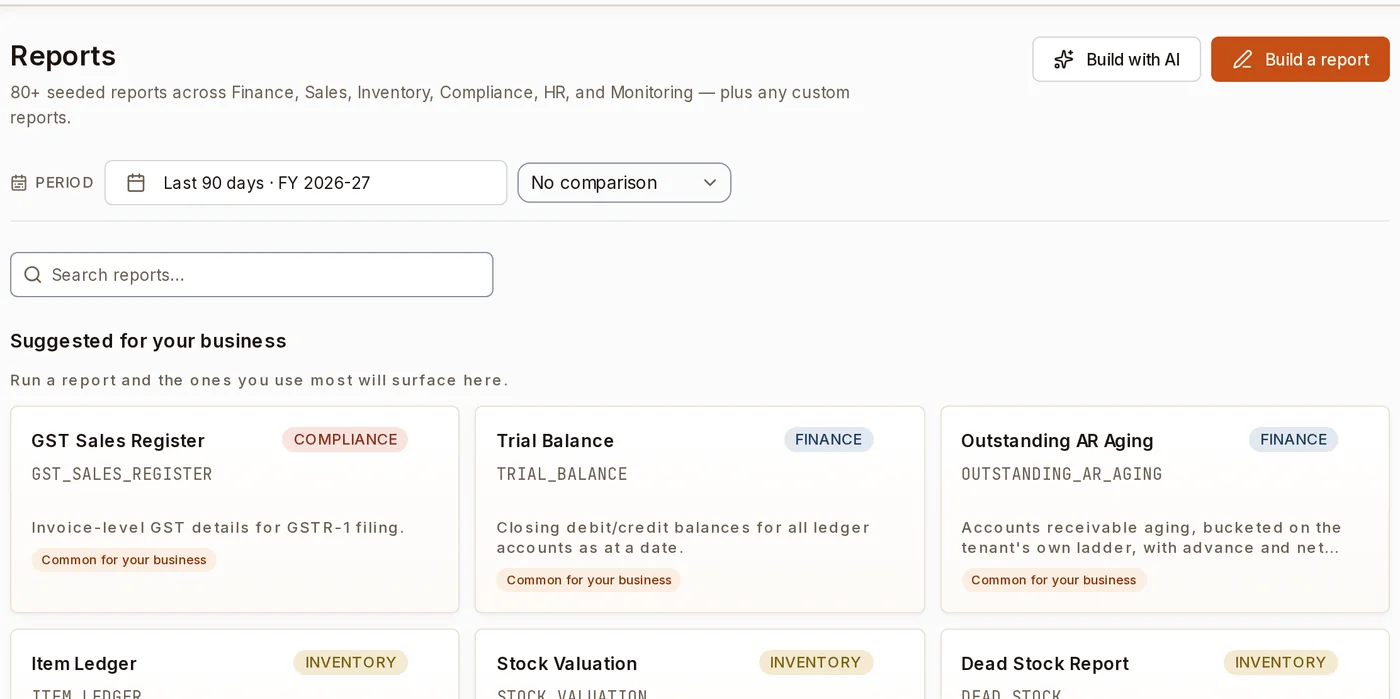Click the INVENTORY tag on Item Ledger

350,663
